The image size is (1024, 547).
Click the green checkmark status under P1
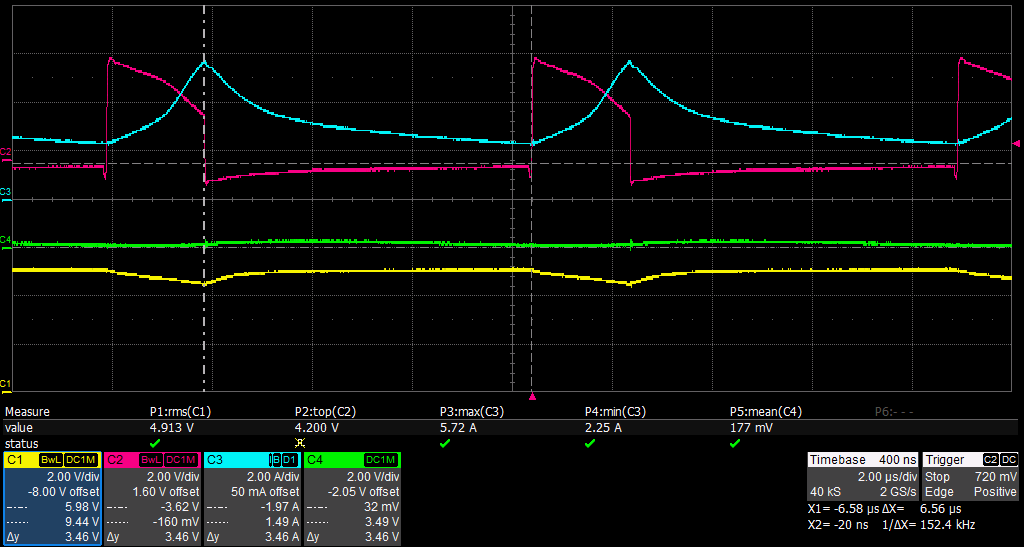click(155, 443)
